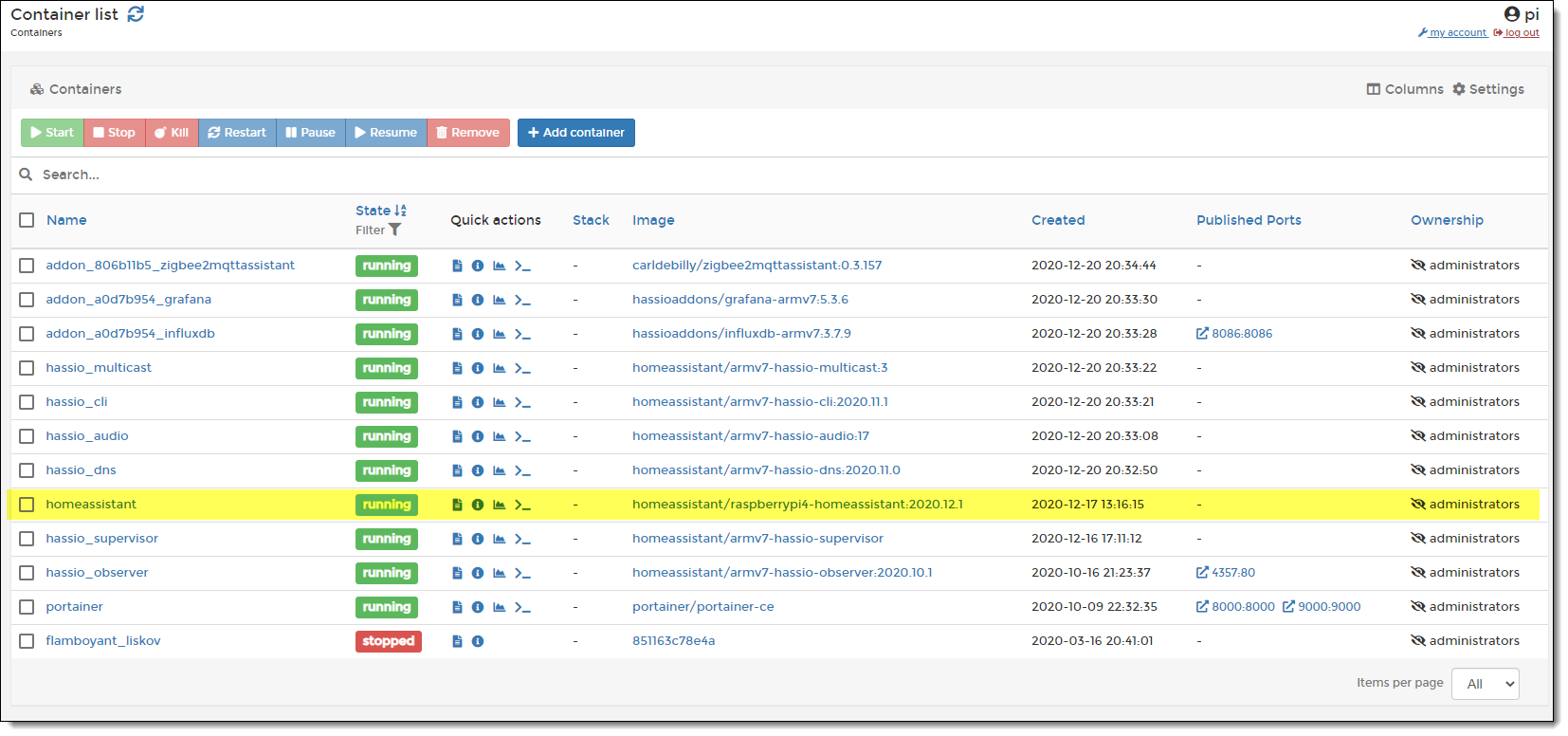Pause the selected containers
This screenshot has width=1568, height=736.
click(x=311, y=133)
